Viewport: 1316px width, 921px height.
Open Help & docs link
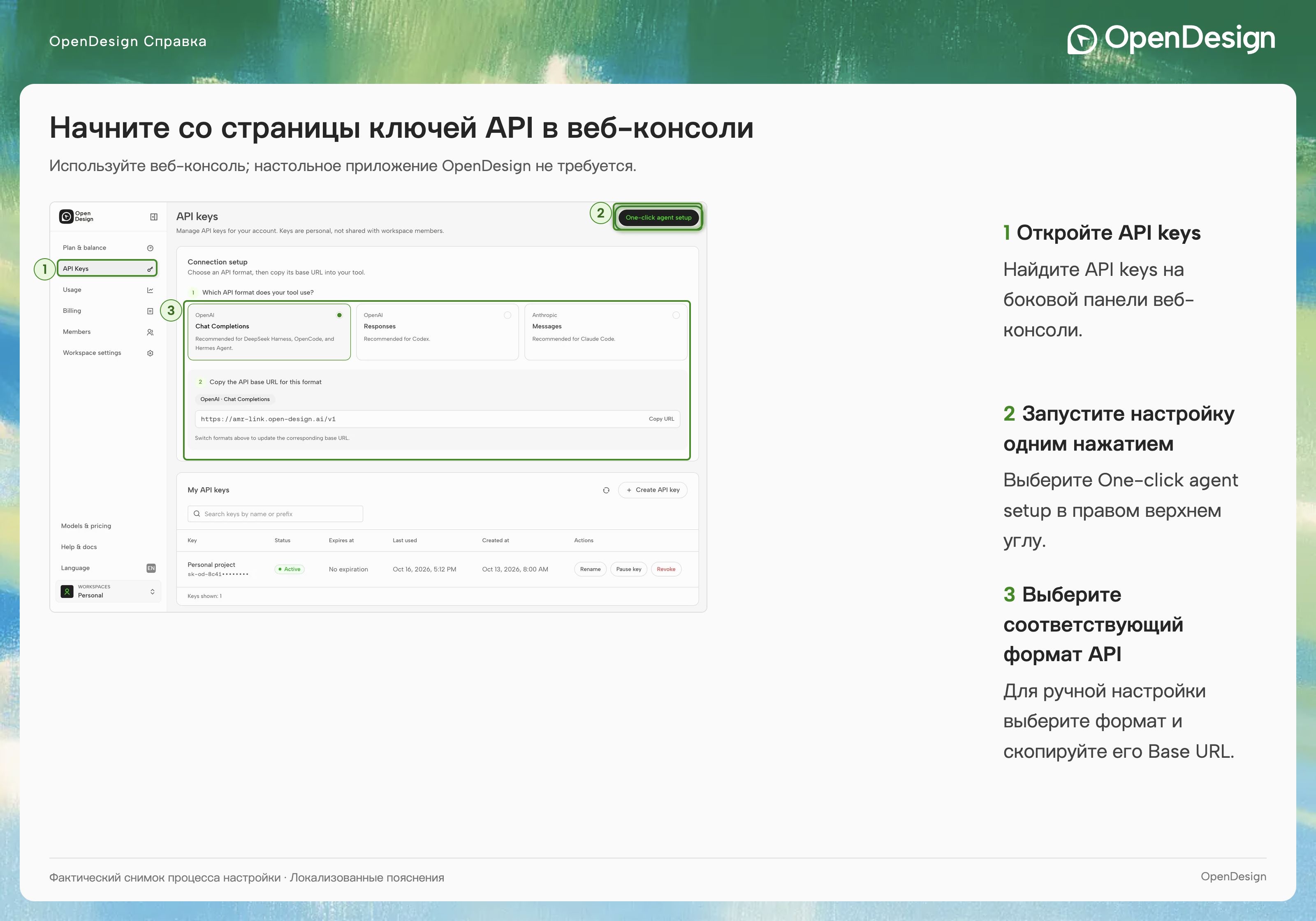pyautogui.click(x=79, y=547)
